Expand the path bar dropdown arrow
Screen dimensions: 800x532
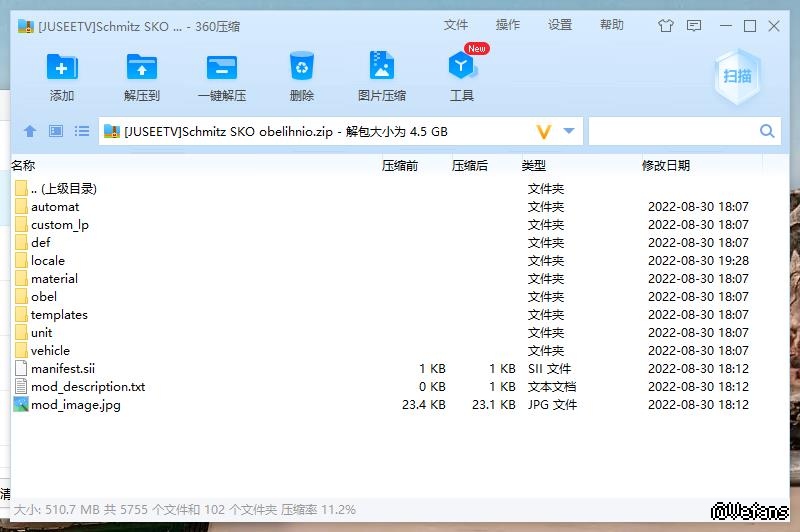click(x=569, y=131)
